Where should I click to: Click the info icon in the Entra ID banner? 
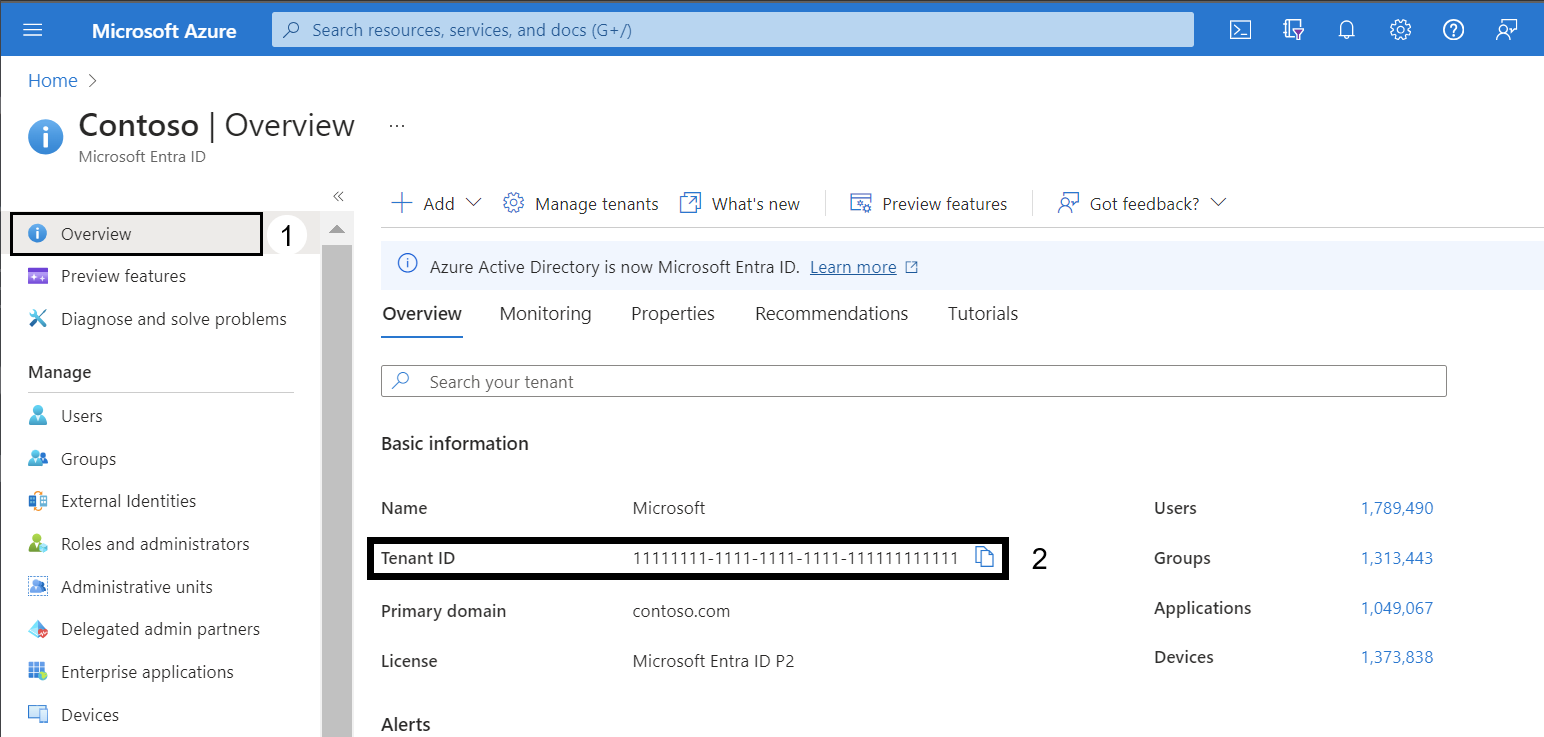click(407, 264)
